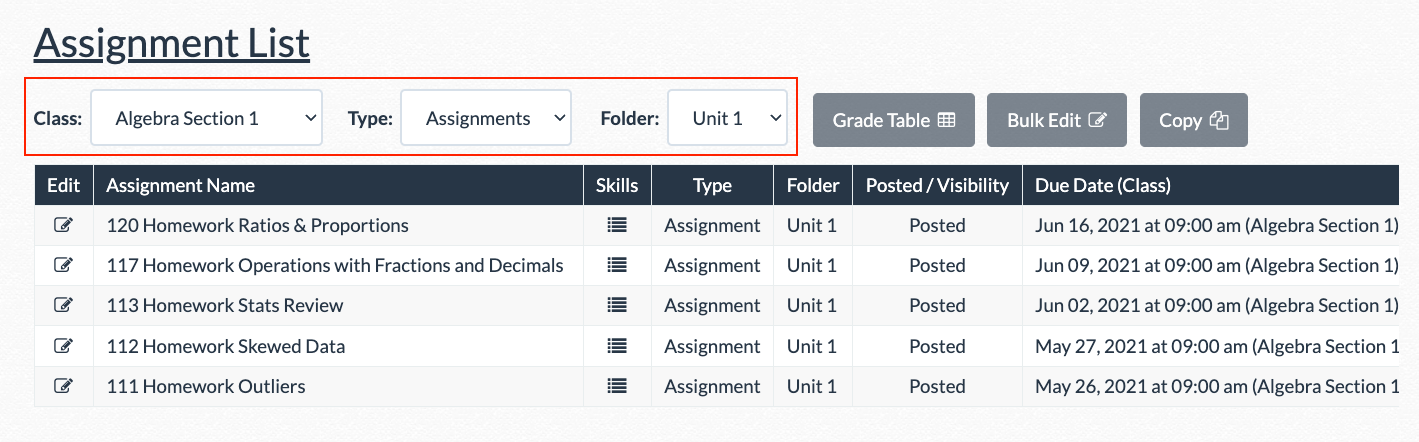This screenshot has width=1419, height=442.
Task: Edit the 111 Homework Outliers row
Action: pos(63,386)
